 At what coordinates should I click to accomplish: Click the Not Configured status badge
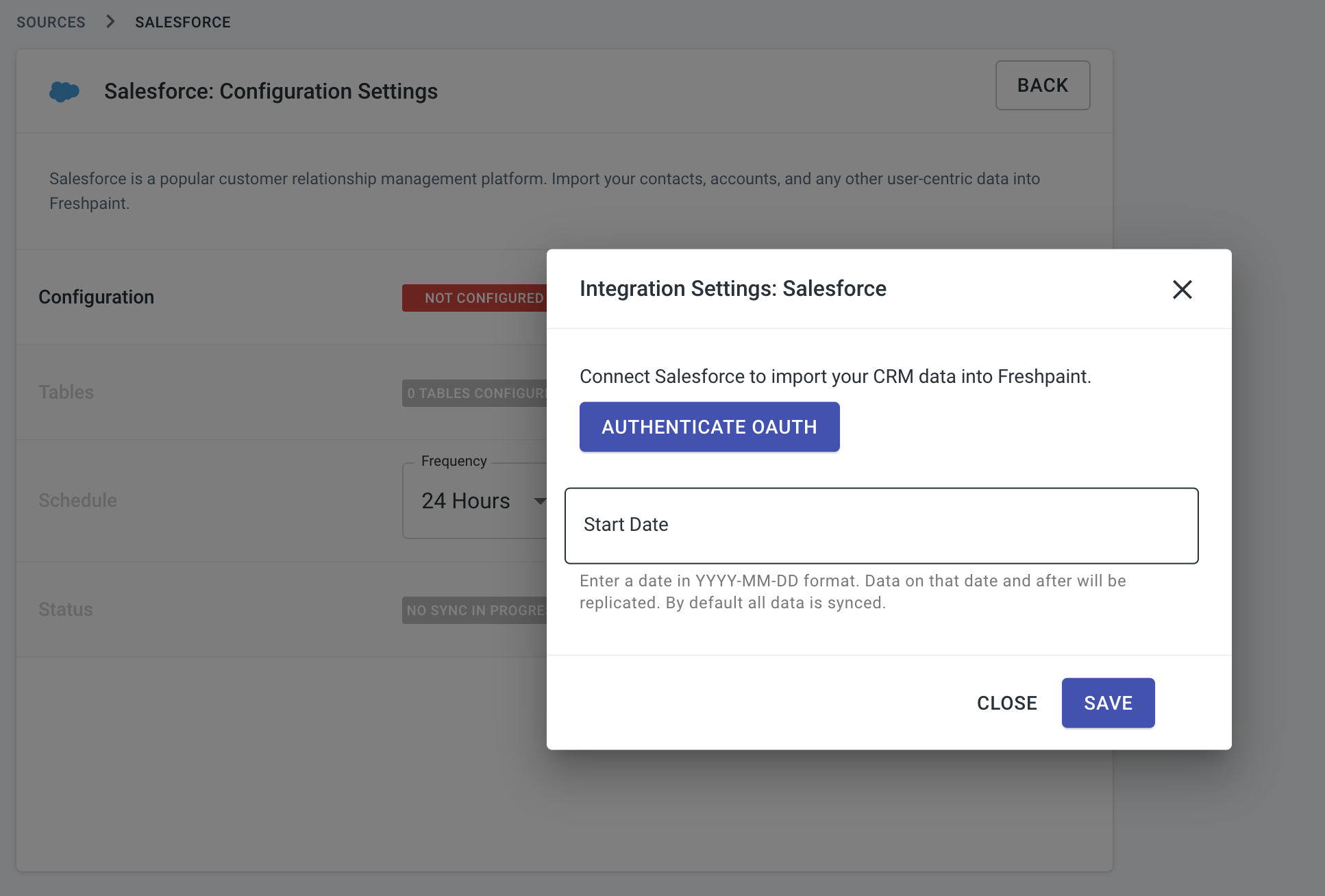tap(475, 298)
